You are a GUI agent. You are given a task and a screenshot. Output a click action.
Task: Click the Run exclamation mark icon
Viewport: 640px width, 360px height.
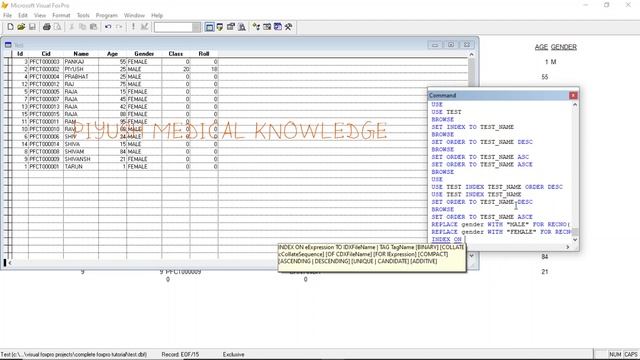click(133, 27)
